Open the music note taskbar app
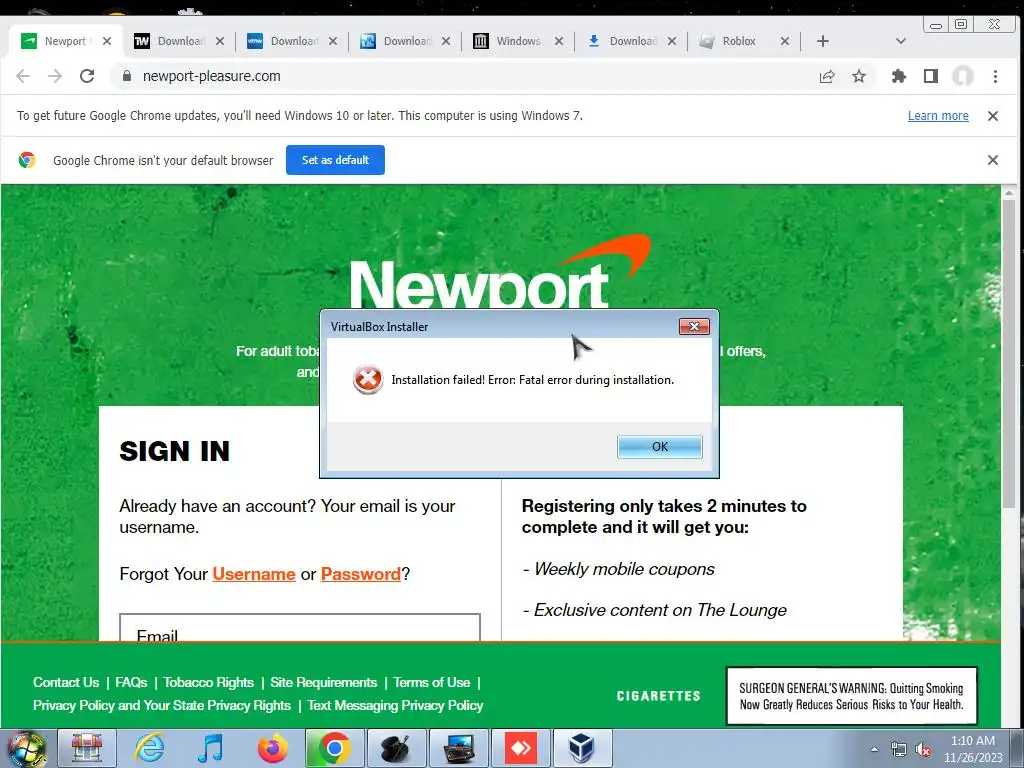This screenshot has width=1024, height=768. [x=210, y=748]
